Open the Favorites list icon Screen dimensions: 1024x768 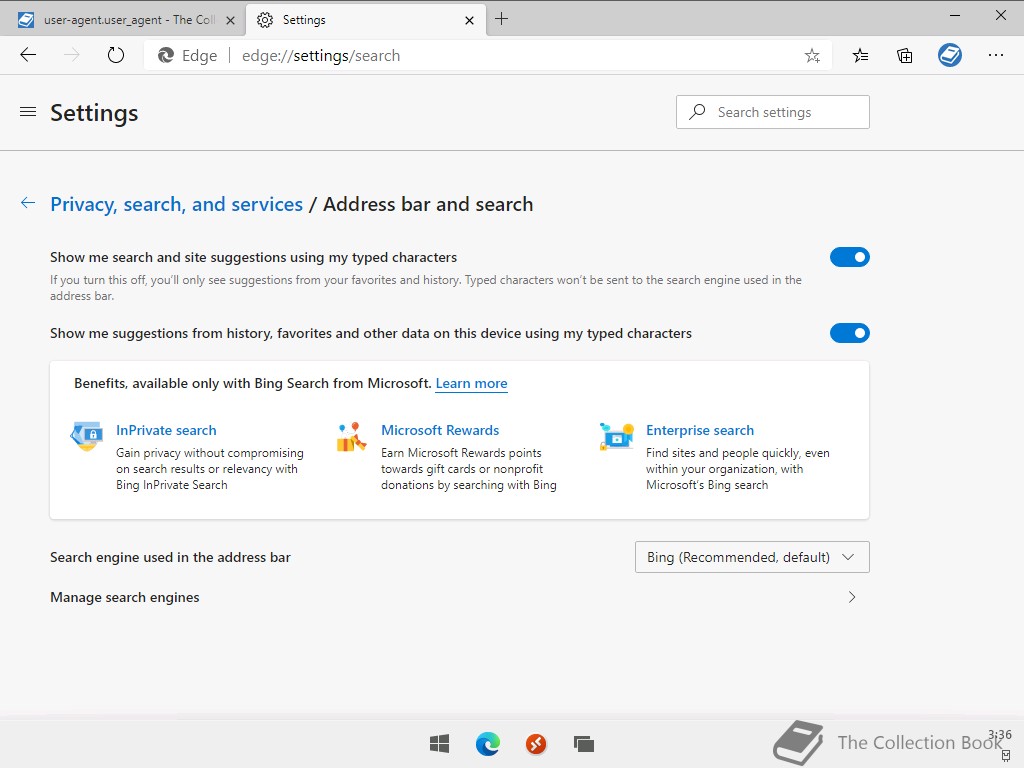click(x=860, y=56)
